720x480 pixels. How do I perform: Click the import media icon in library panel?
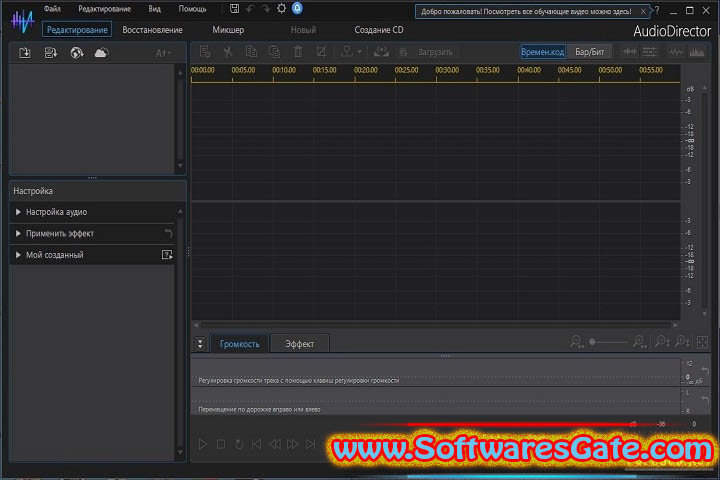(25, 53)
